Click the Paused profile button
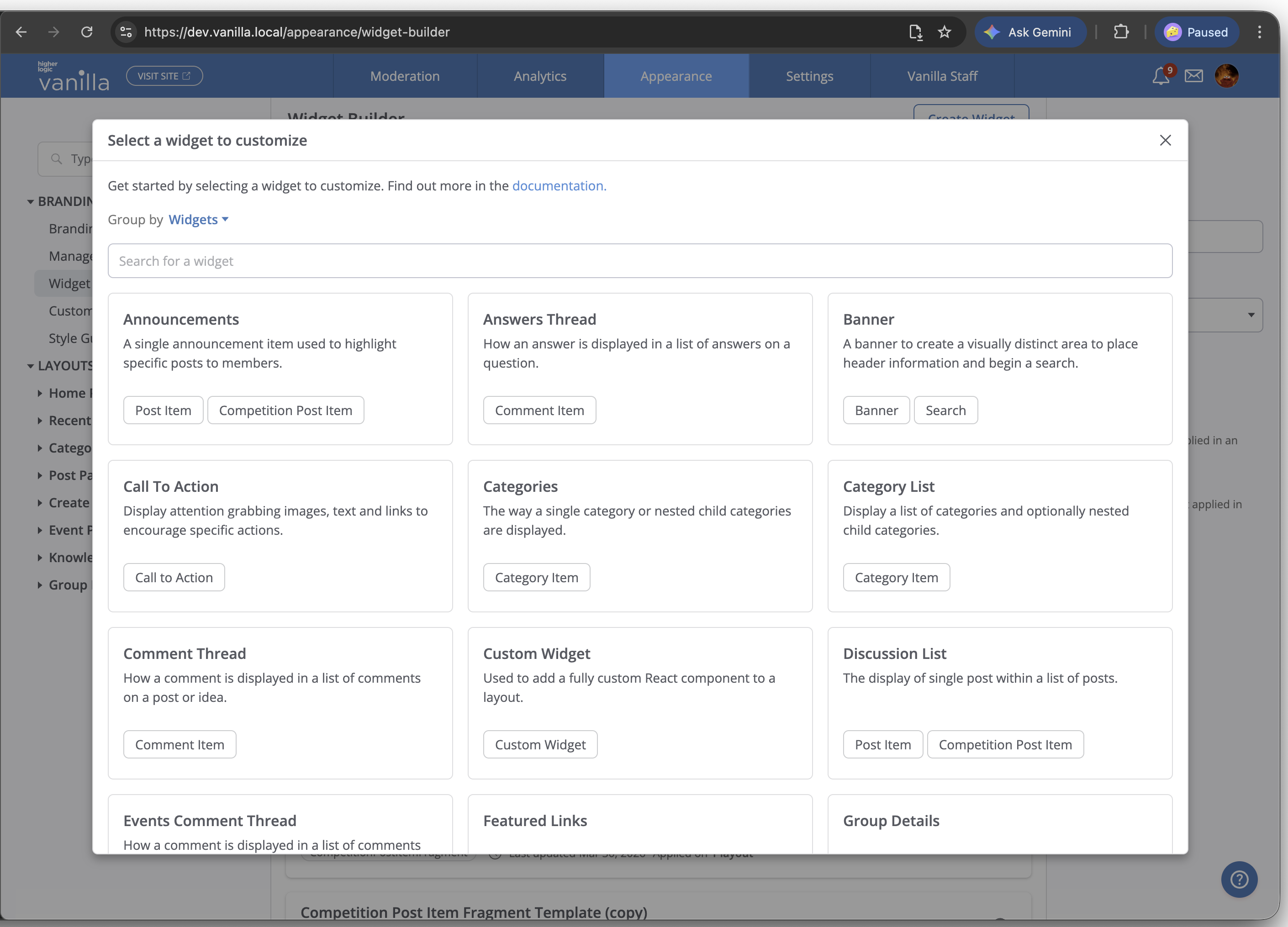Screen dimensions: 1288x927 [x=1197, y=32]
